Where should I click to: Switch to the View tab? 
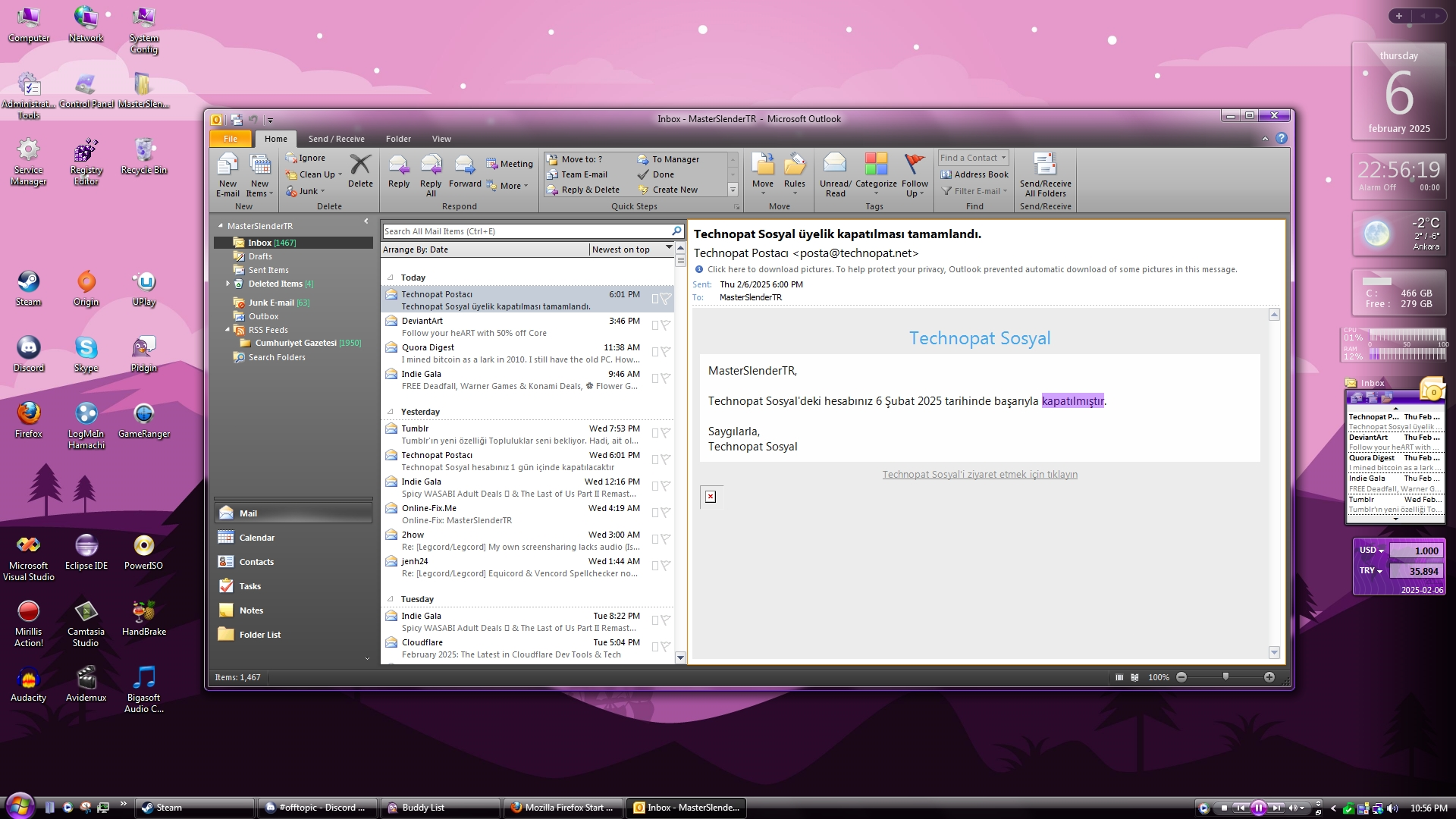click(441, 139)
